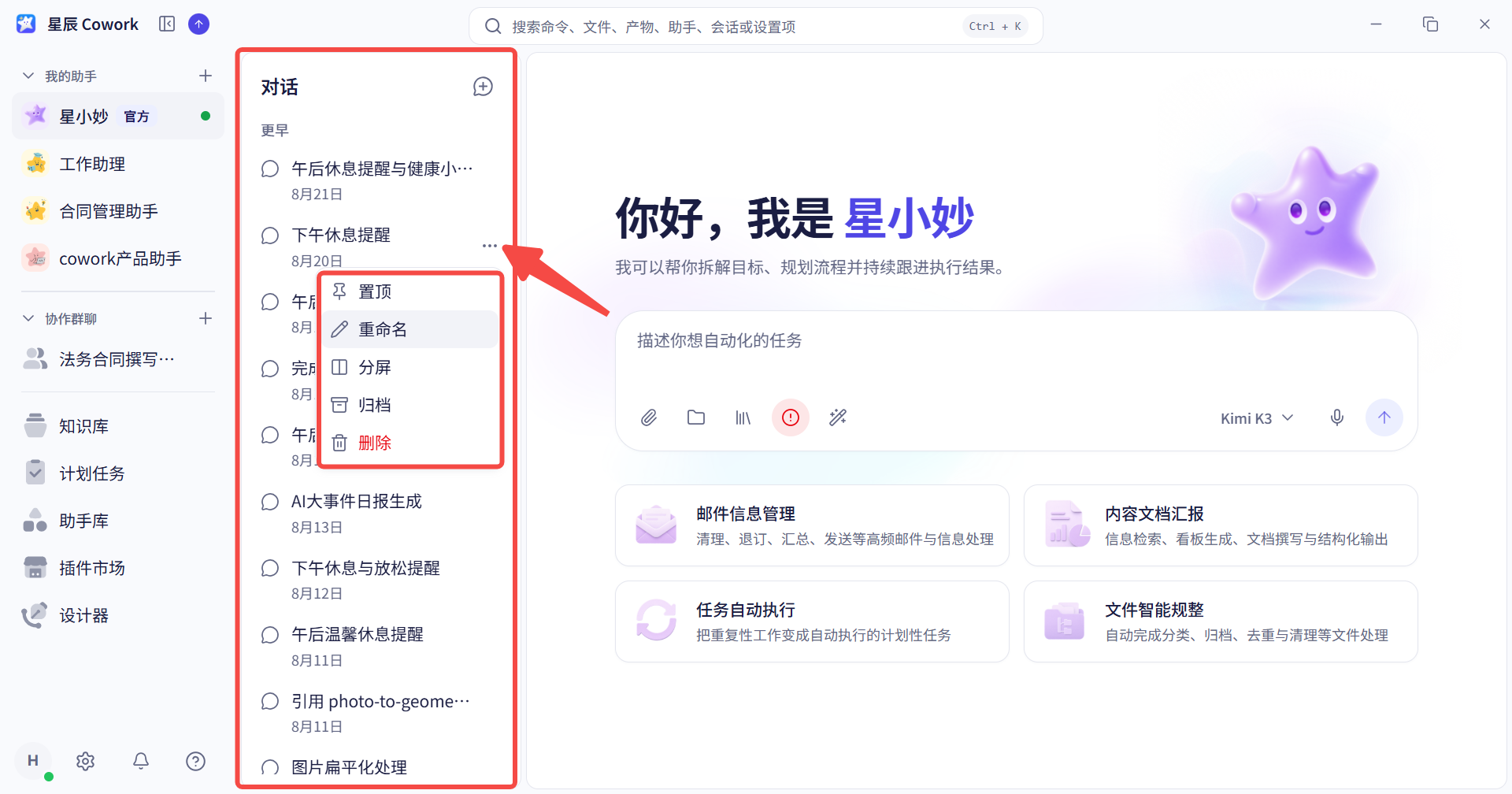Viewport: 1512px width, 794px height.
Task: Open the Kimi K3 model dropdown
Action: [x=1257, y=418]
